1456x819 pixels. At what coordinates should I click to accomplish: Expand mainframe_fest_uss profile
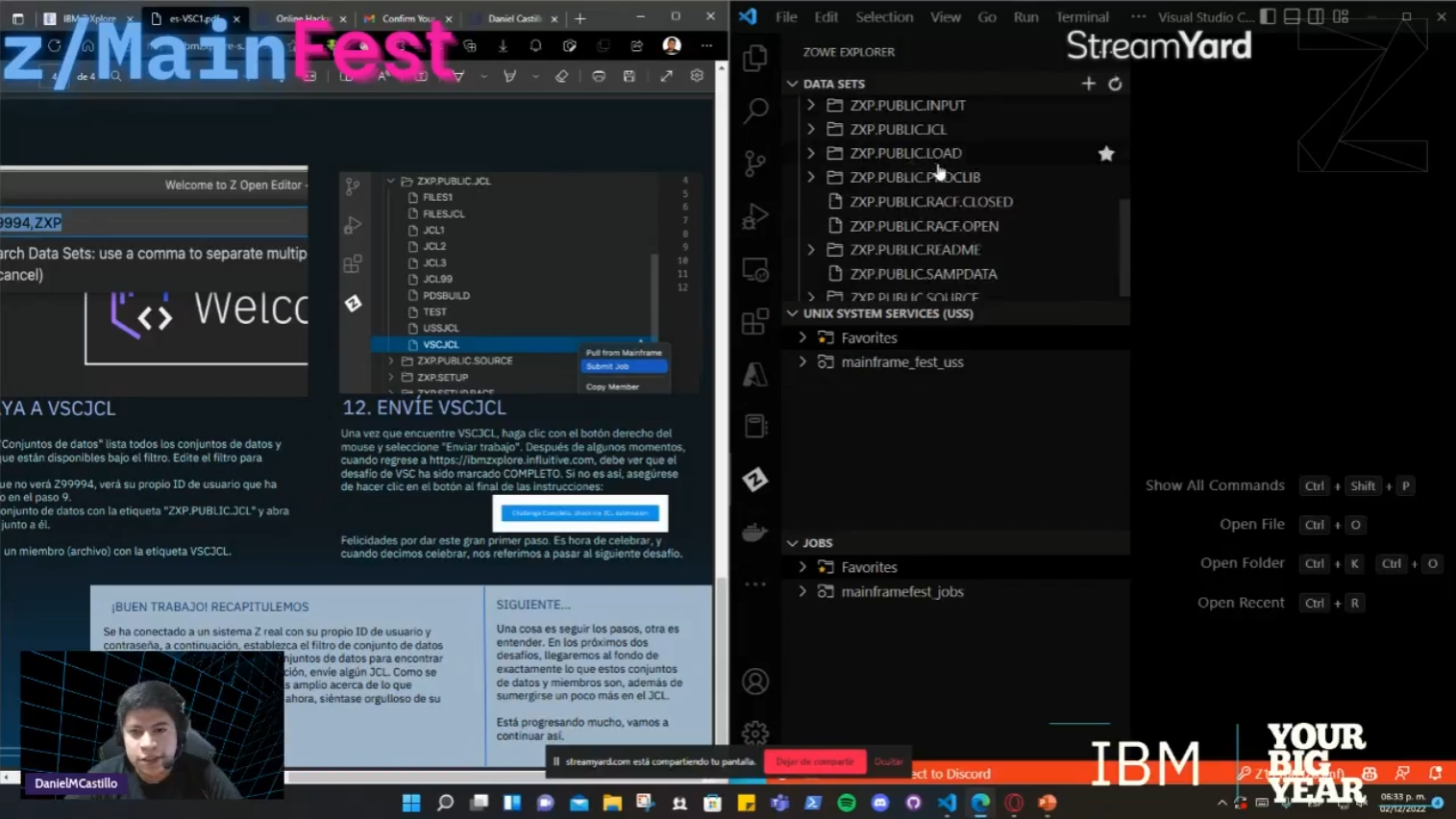[x=802, y=361]
